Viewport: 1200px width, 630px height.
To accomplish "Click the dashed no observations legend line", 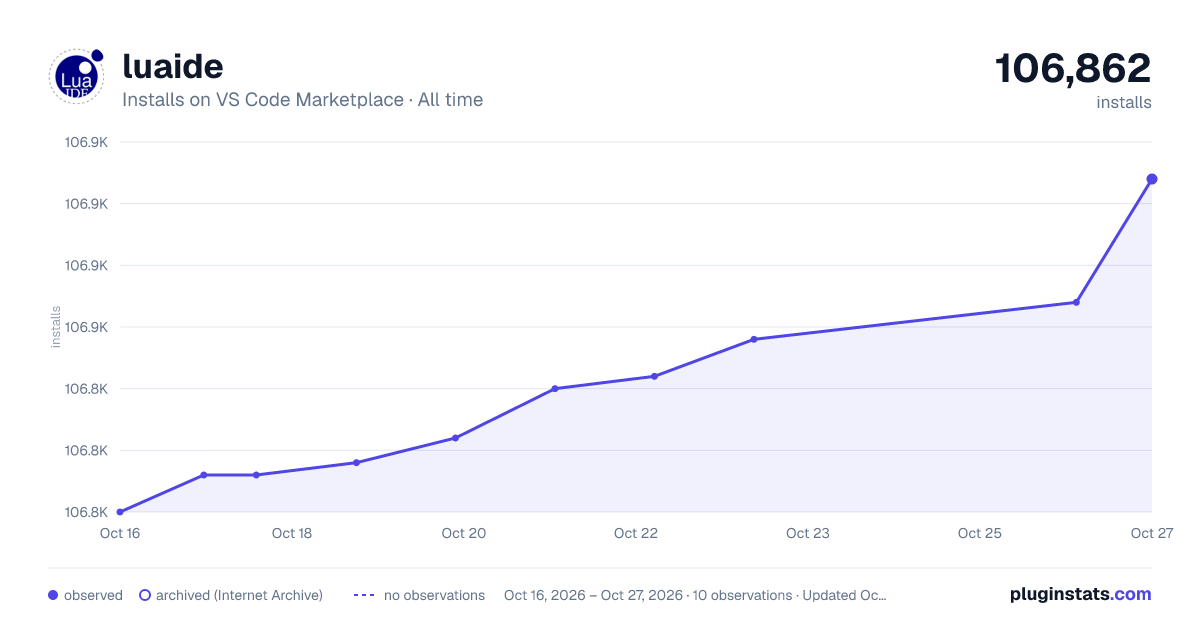I will (364, 595).
